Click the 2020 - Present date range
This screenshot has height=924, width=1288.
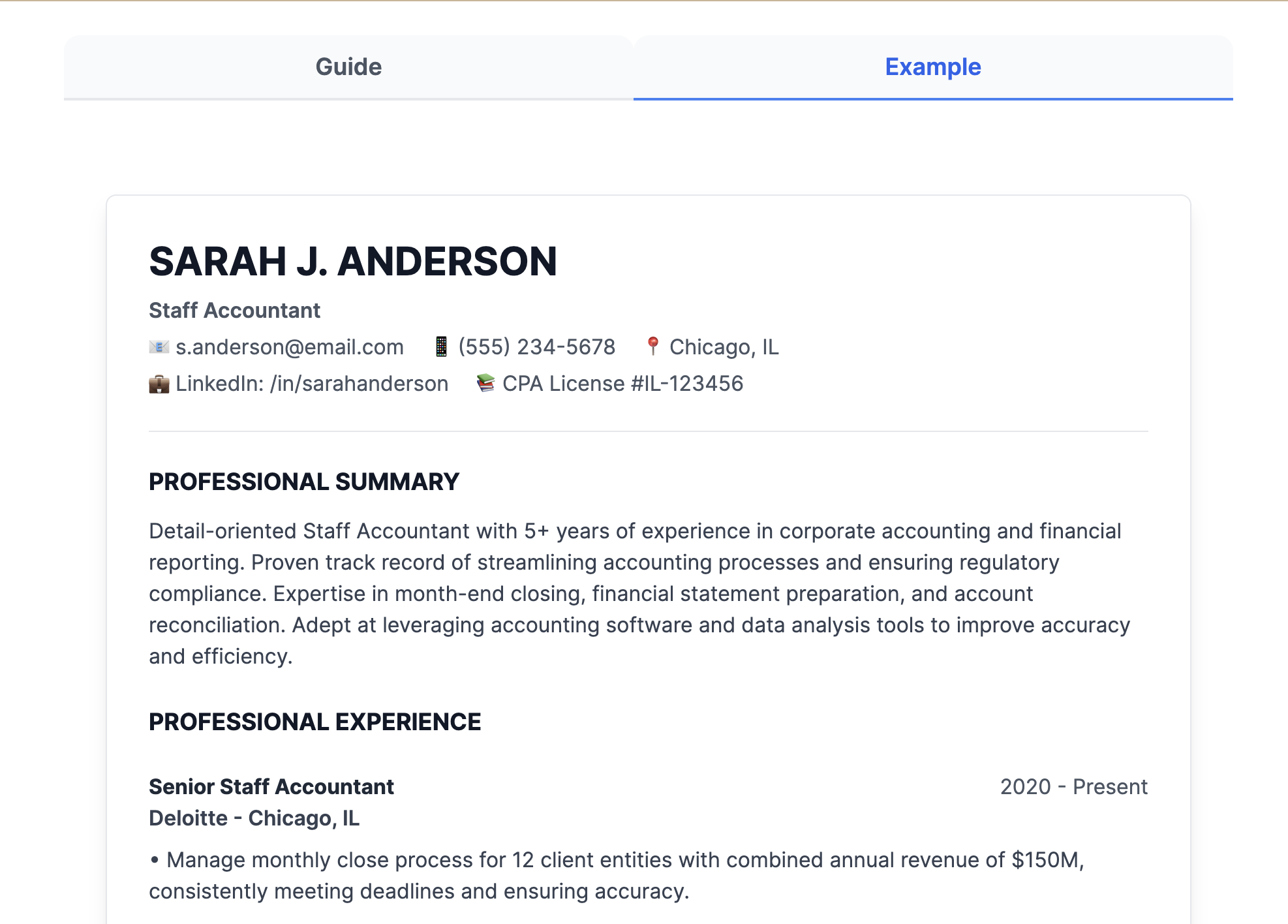(1073, 787)
